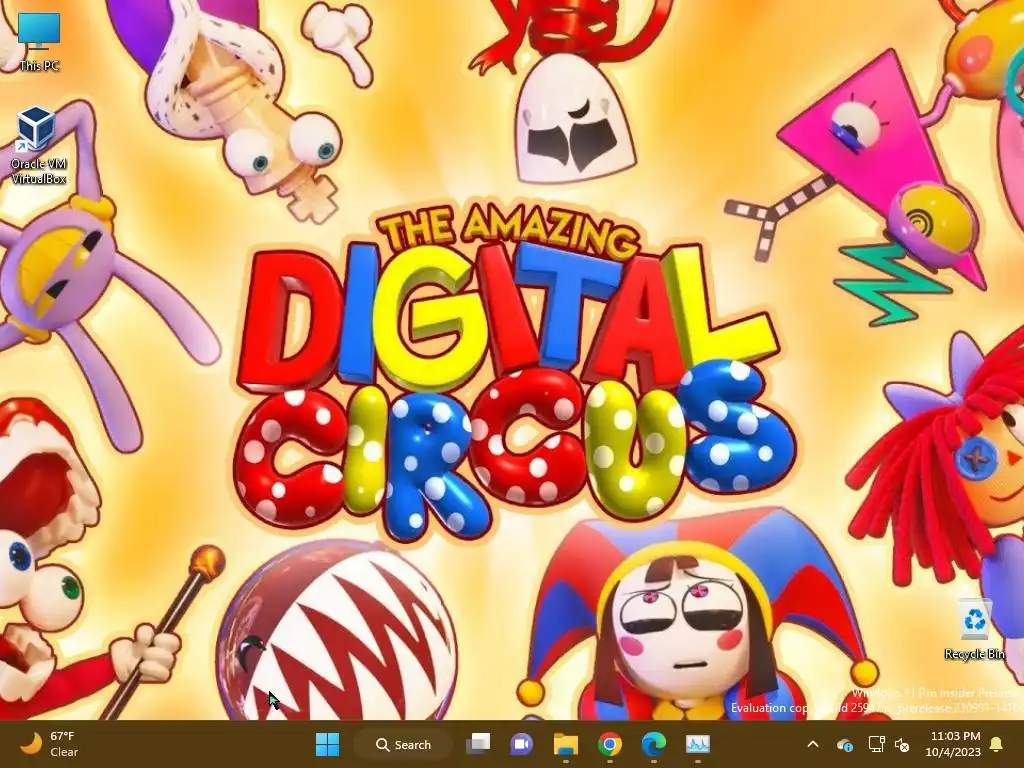Open Google Chrome from taskbar

coord(610,744)
